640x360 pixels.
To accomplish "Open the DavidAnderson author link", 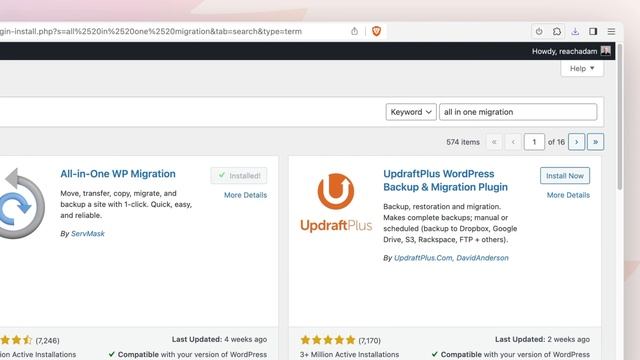I will tap(482, 258).
